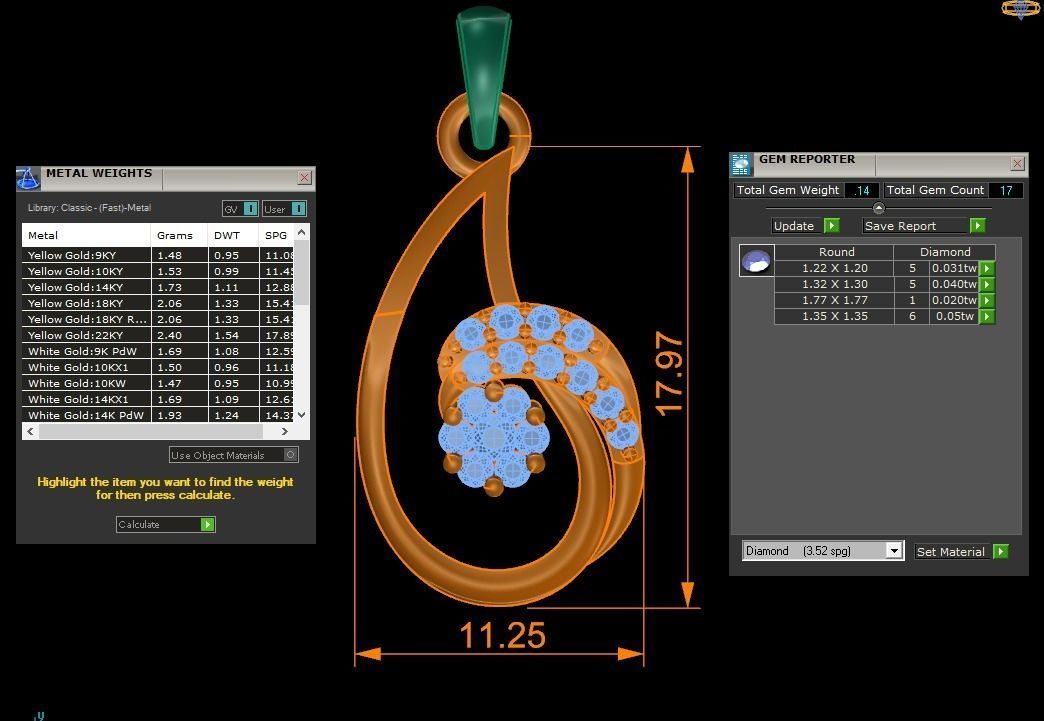
Task: Select the Yellow Gold:18KY row
Action: [158, 303]
